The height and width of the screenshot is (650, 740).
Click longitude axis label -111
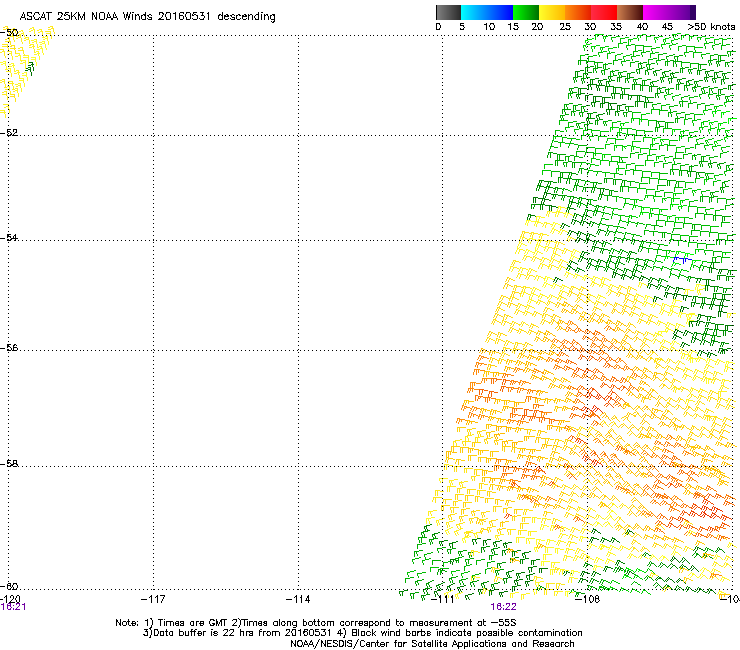coord(443,599)
